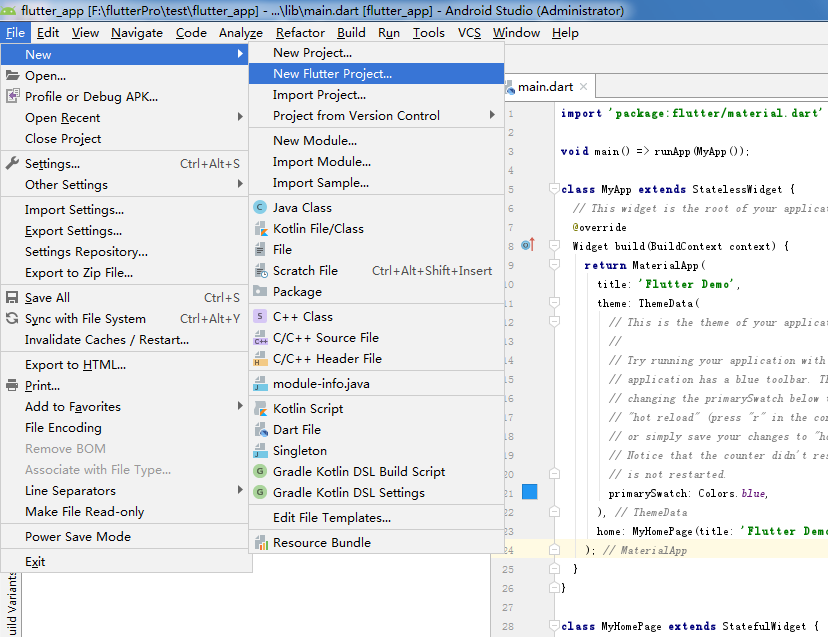Click the Resource Bundle icon
This screenshot has width=828, height=637.
pyautogui.click(x=261, y=542)
